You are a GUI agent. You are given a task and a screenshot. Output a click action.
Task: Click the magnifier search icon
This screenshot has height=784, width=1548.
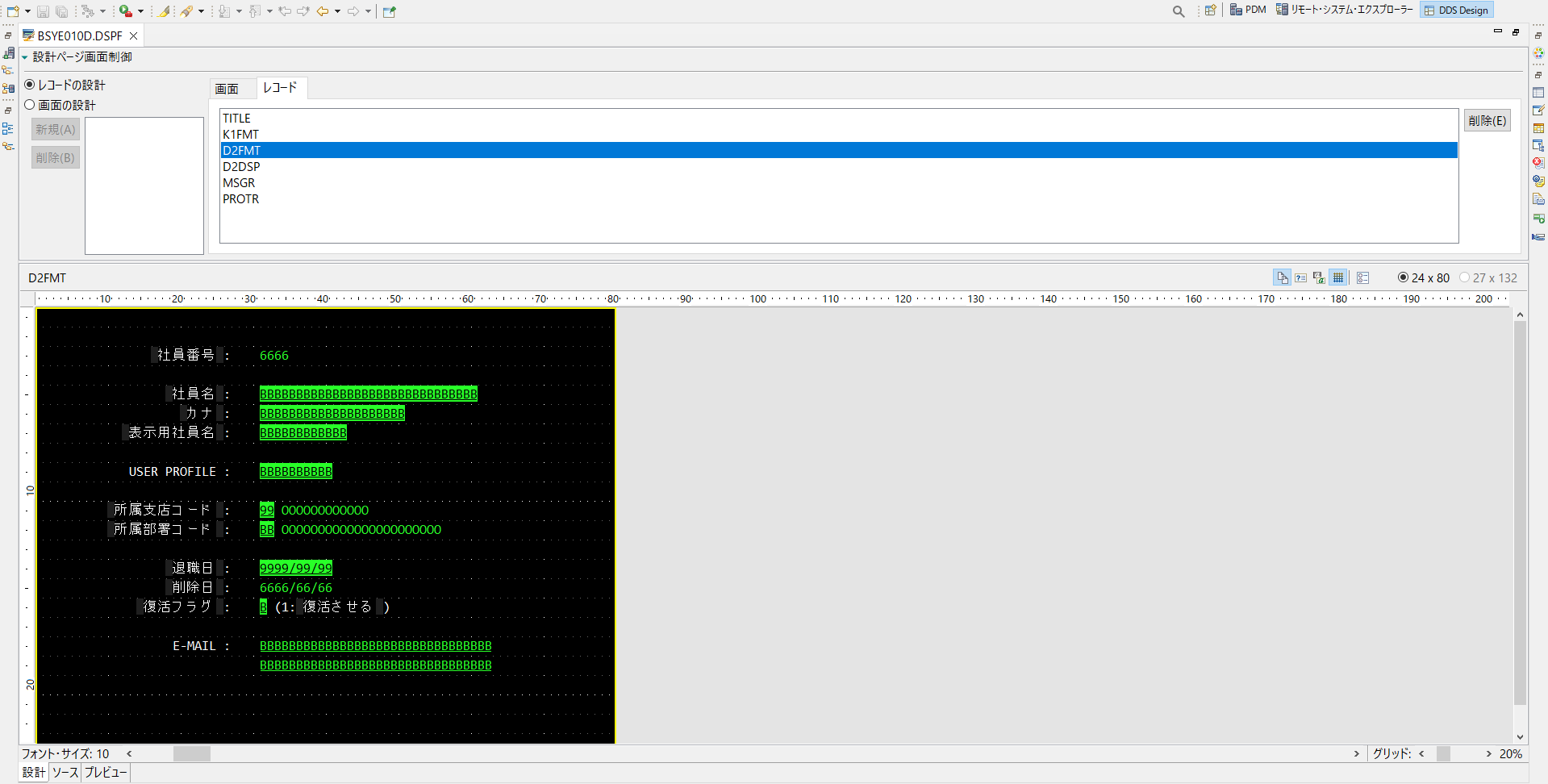tap(1179, 11)
